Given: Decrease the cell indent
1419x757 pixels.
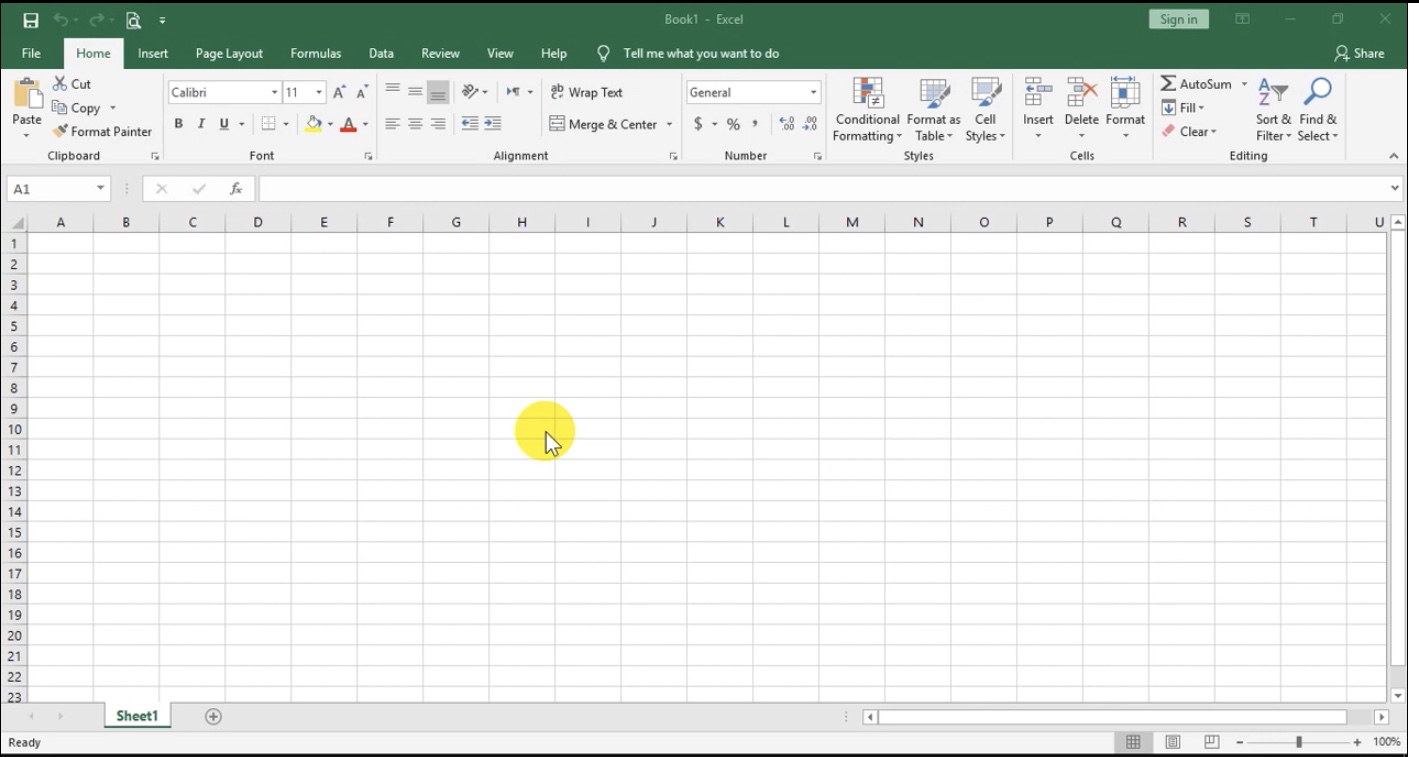Looking at the screenshot, I should tap(469, 124).
